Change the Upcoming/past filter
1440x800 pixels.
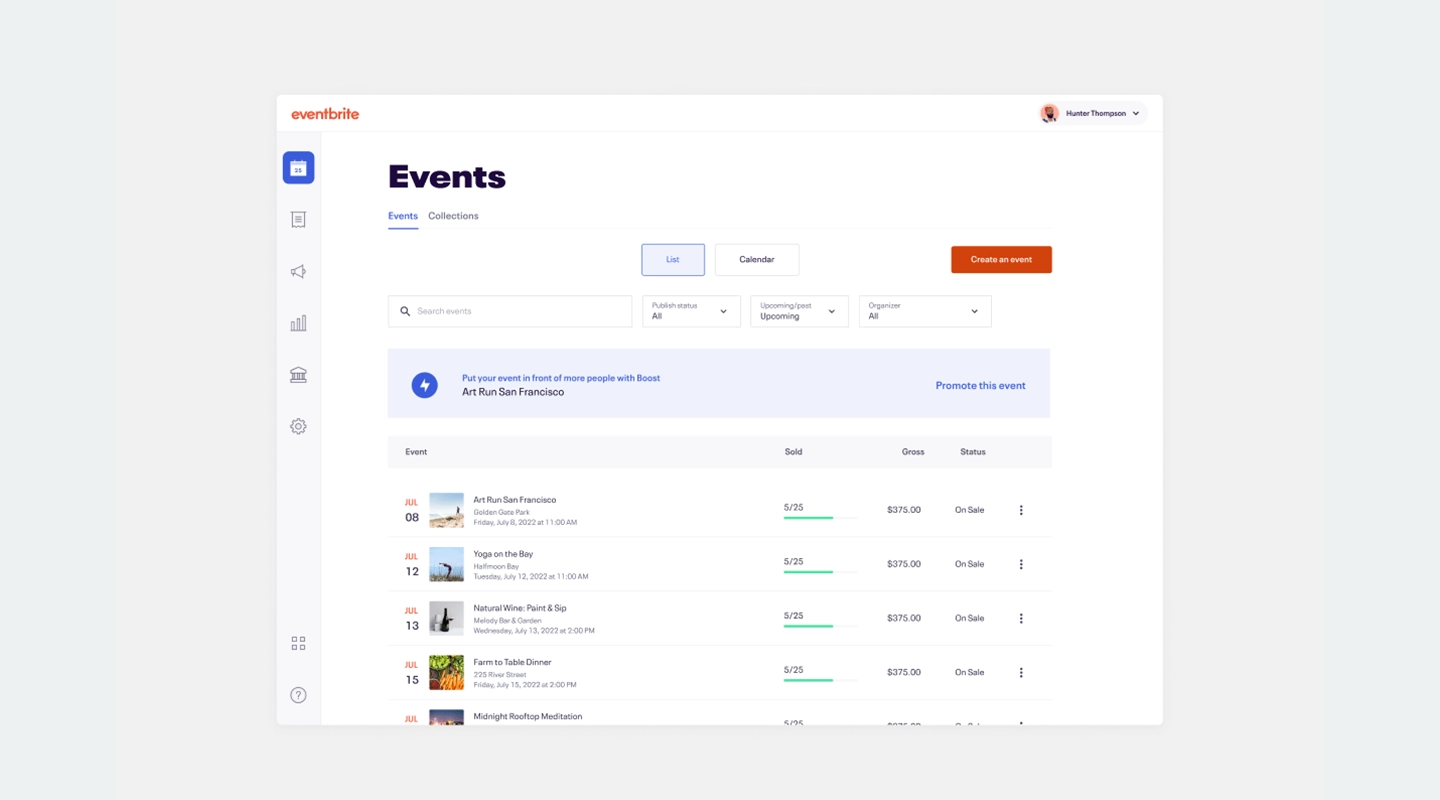[x=798, y=311]
